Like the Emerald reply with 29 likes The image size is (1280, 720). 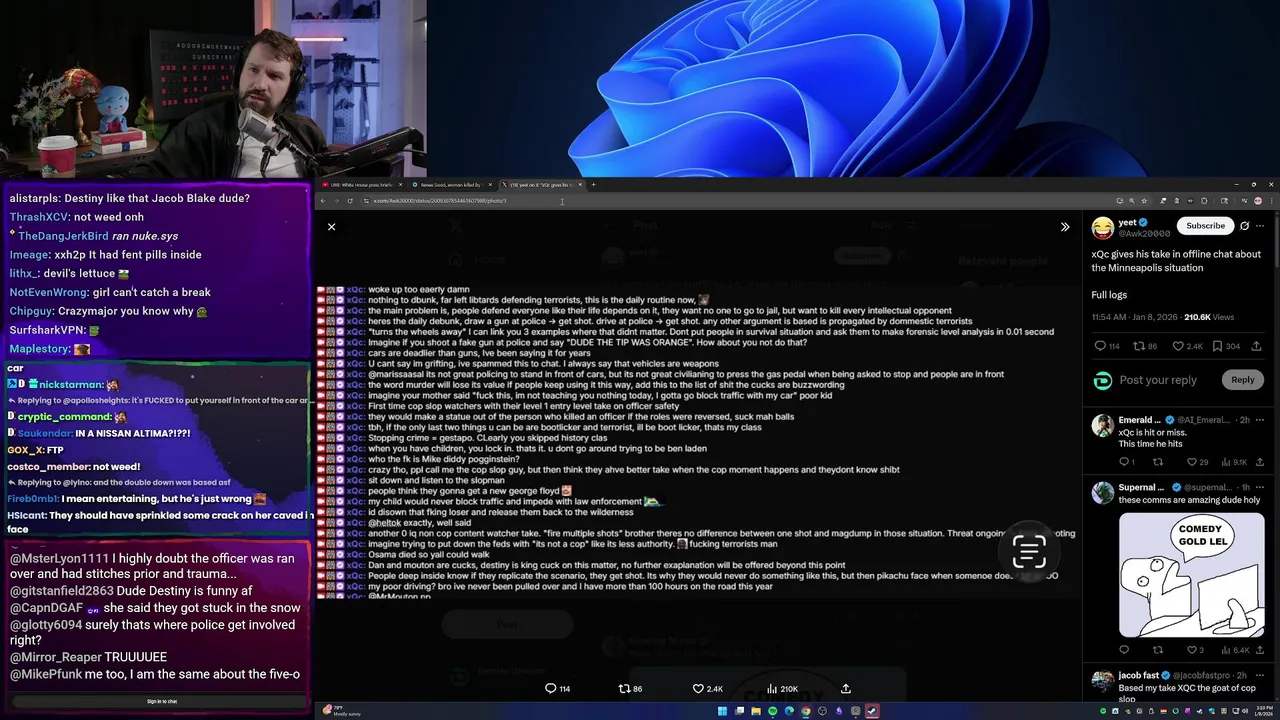point(1197,462)
